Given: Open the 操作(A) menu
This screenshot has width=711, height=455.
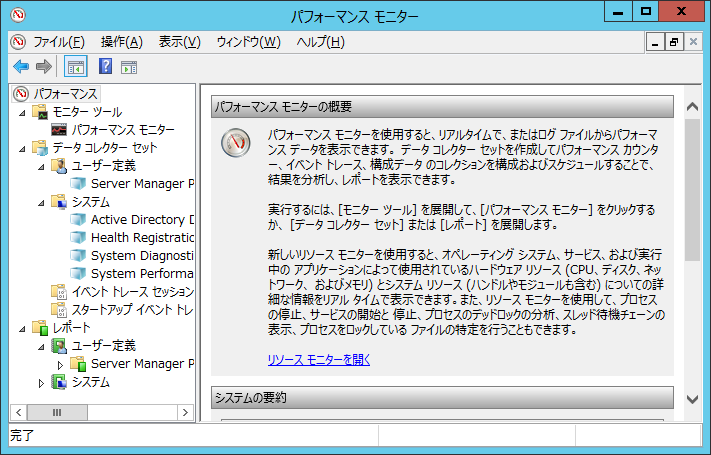Looking at the screenshot, I should tap(122, 42).
